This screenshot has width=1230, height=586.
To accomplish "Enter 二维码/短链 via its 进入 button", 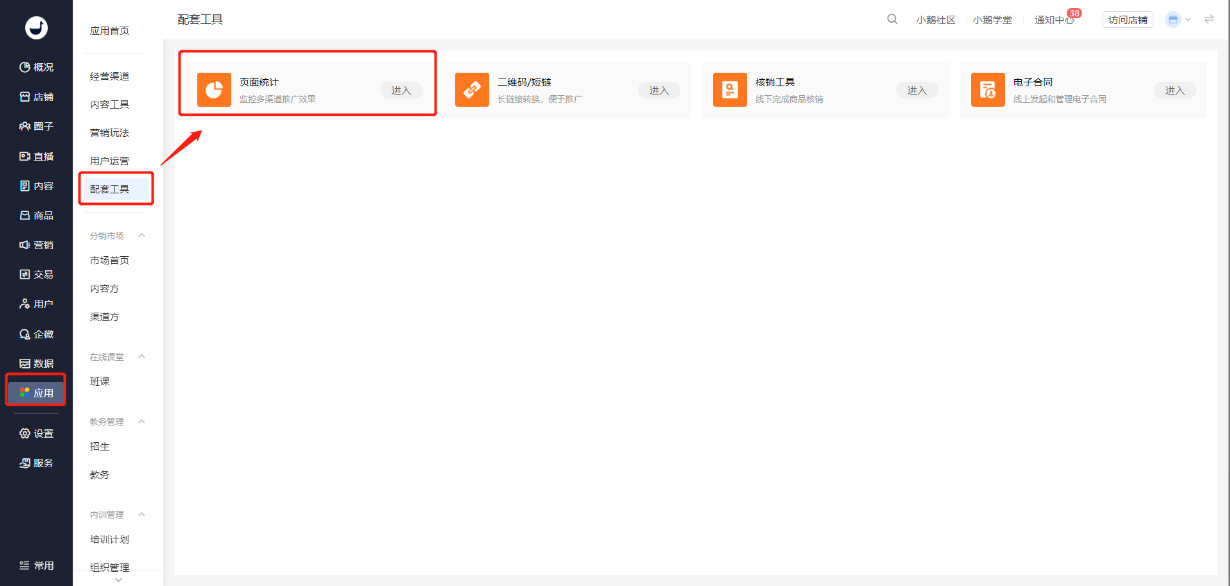I will click(659, 89).
